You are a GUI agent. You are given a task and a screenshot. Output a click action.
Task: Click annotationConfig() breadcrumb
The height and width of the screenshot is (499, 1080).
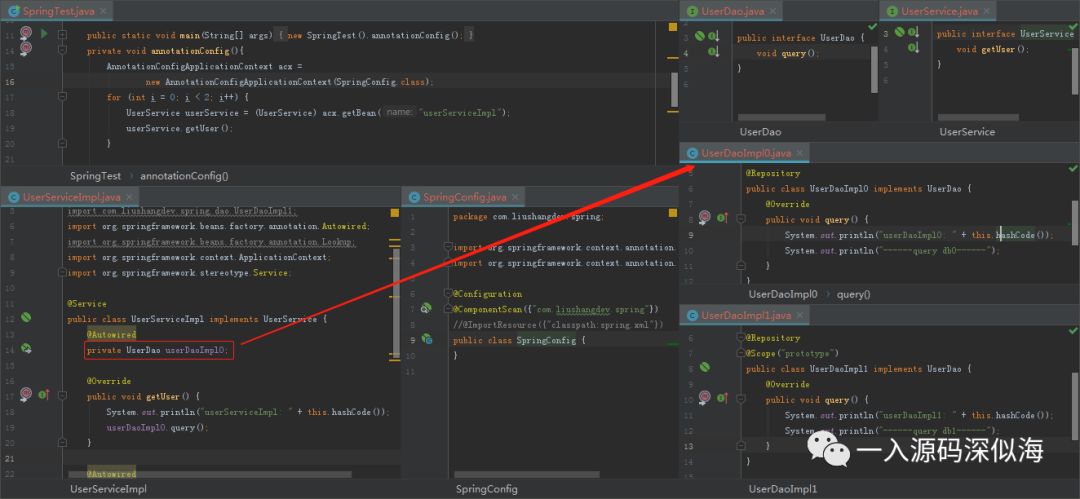(x=185, y=176)
